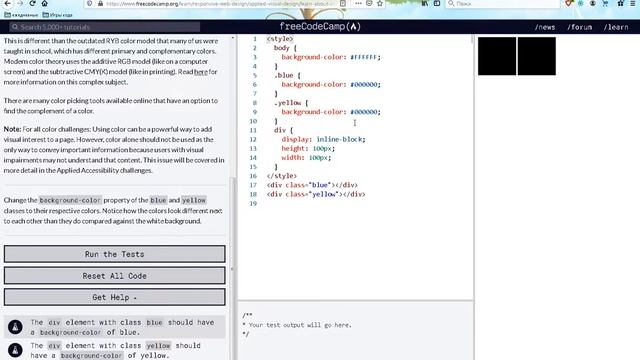Viewport: 640px width, 360px height.
Task: Follow the 'here' link in the description
Action: [201, 72]
